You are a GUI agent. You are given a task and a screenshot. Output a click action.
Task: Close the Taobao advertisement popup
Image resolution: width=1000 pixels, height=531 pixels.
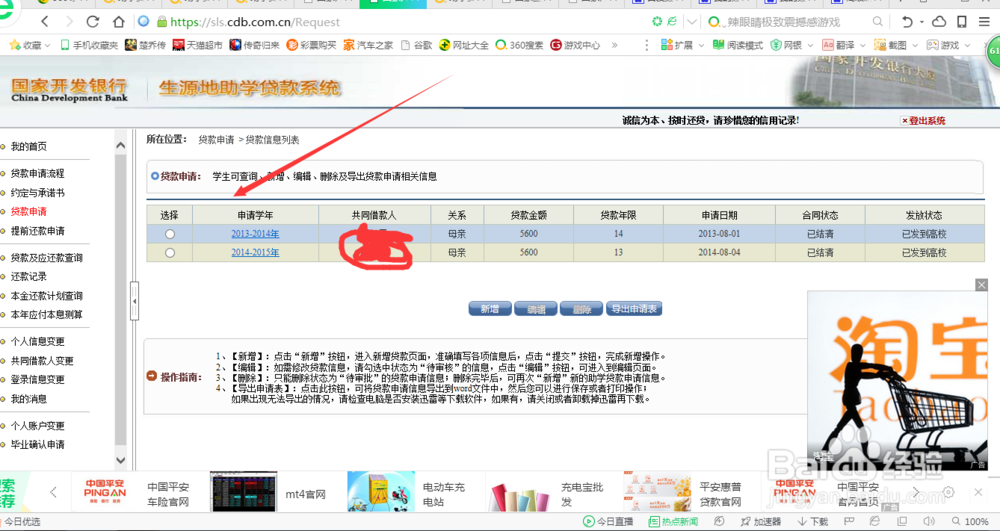coord(982,285)
